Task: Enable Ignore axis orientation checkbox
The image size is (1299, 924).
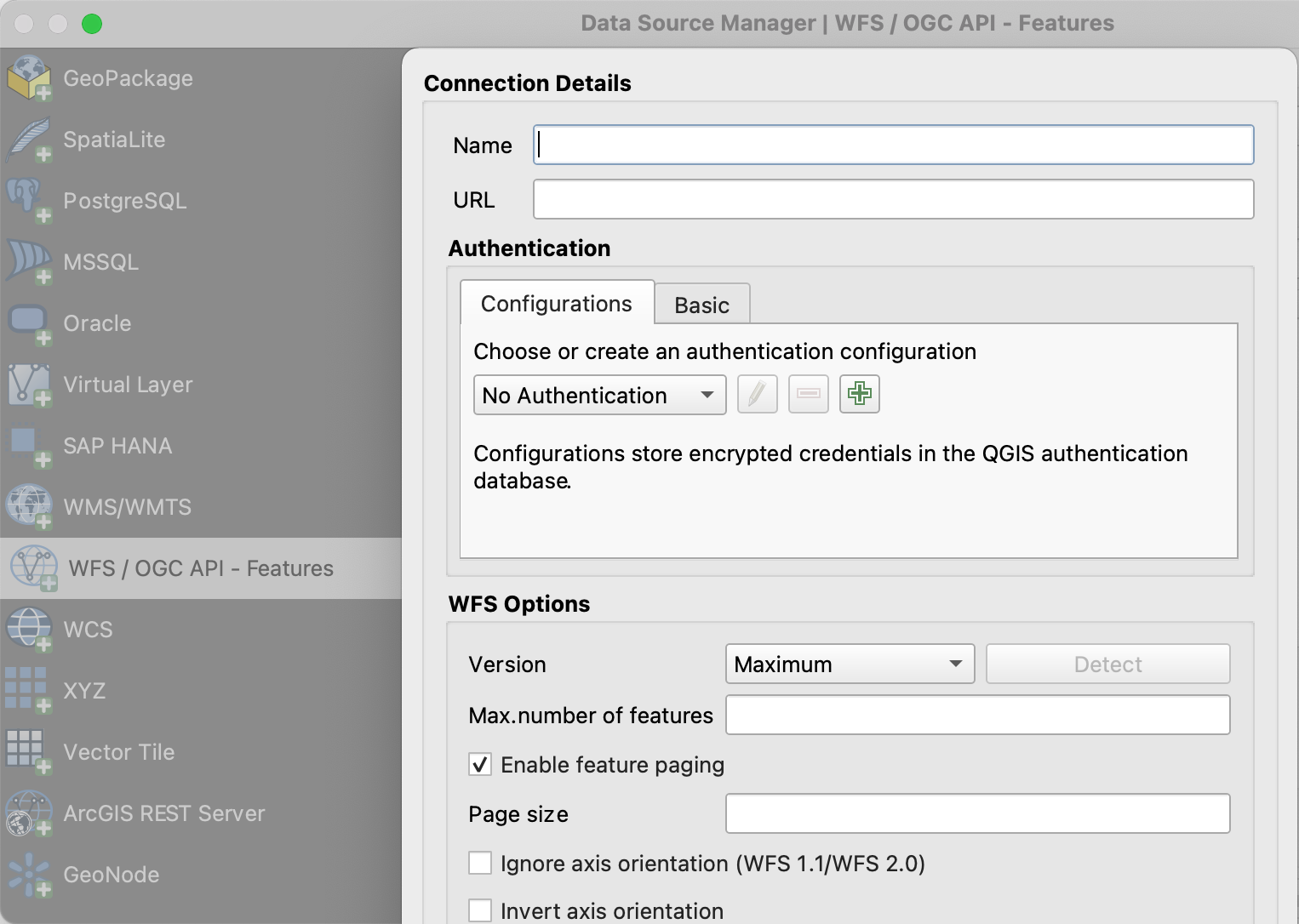Action: point(480,864)
